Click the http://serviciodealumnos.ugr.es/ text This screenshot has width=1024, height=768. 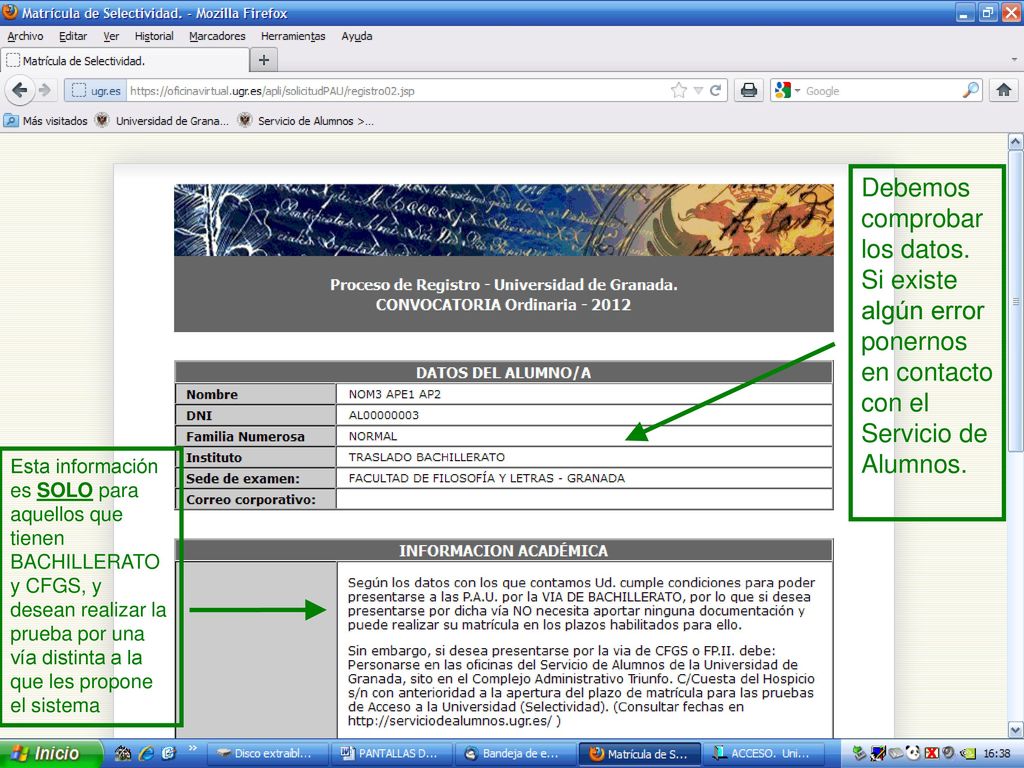click(x=450, y=720)
